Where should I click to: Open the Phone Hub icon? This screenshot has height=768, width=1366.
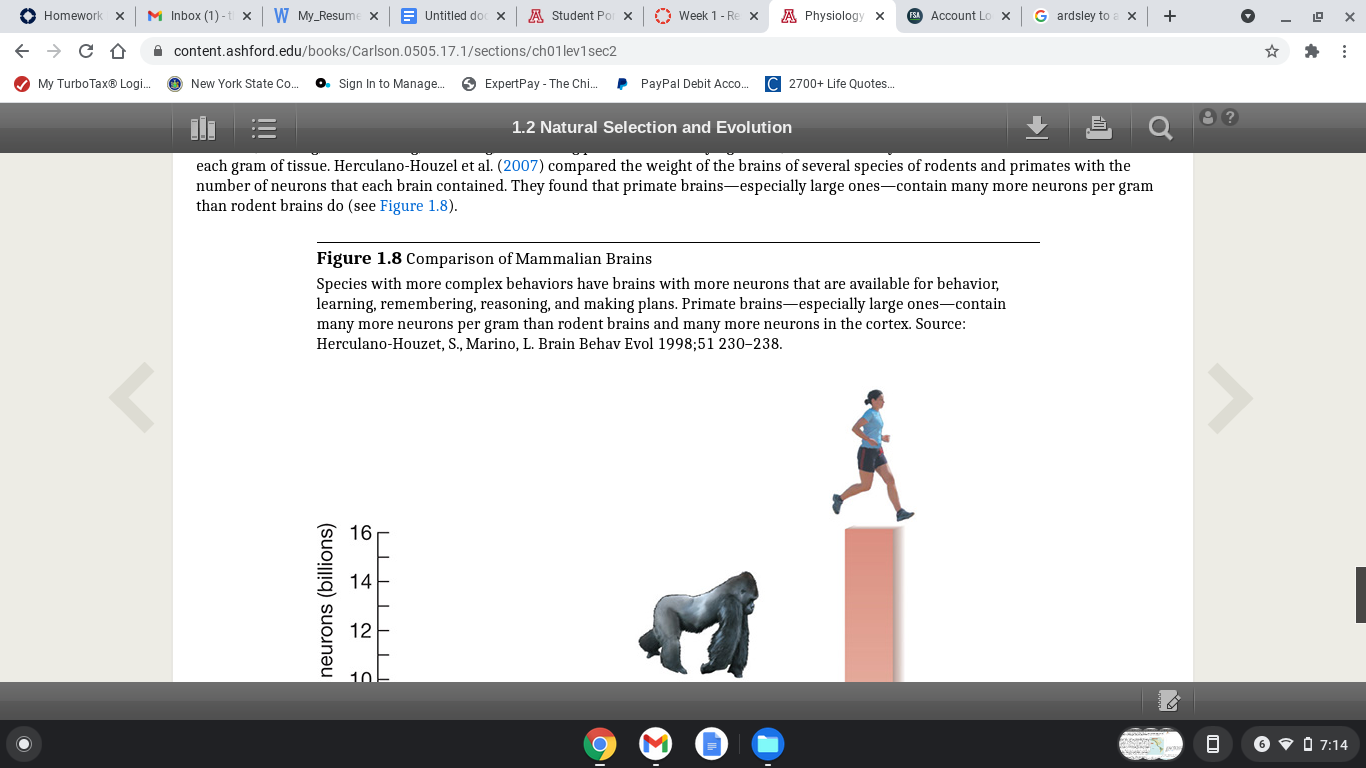point(1213,744)
